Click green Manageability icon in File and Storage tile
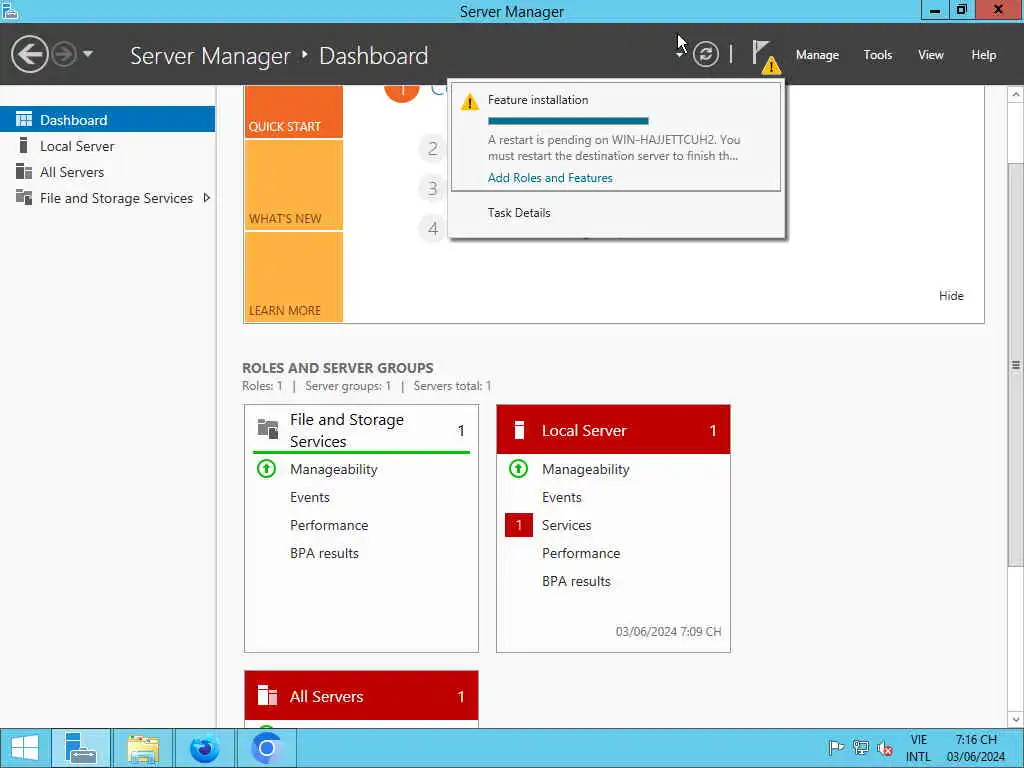 (266, 469)
